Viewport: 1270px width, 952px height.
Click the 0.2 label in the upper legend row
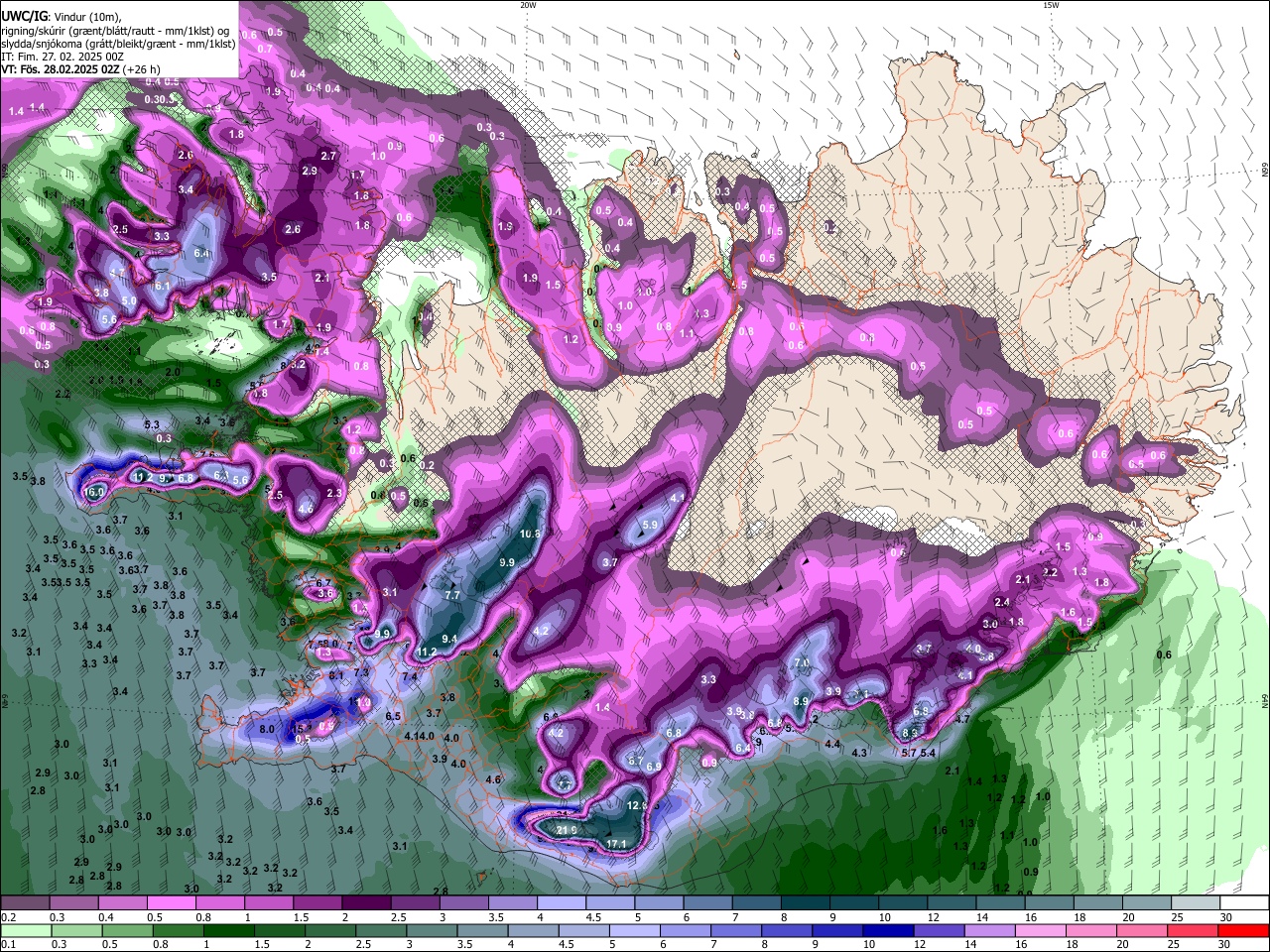(8, 917)
